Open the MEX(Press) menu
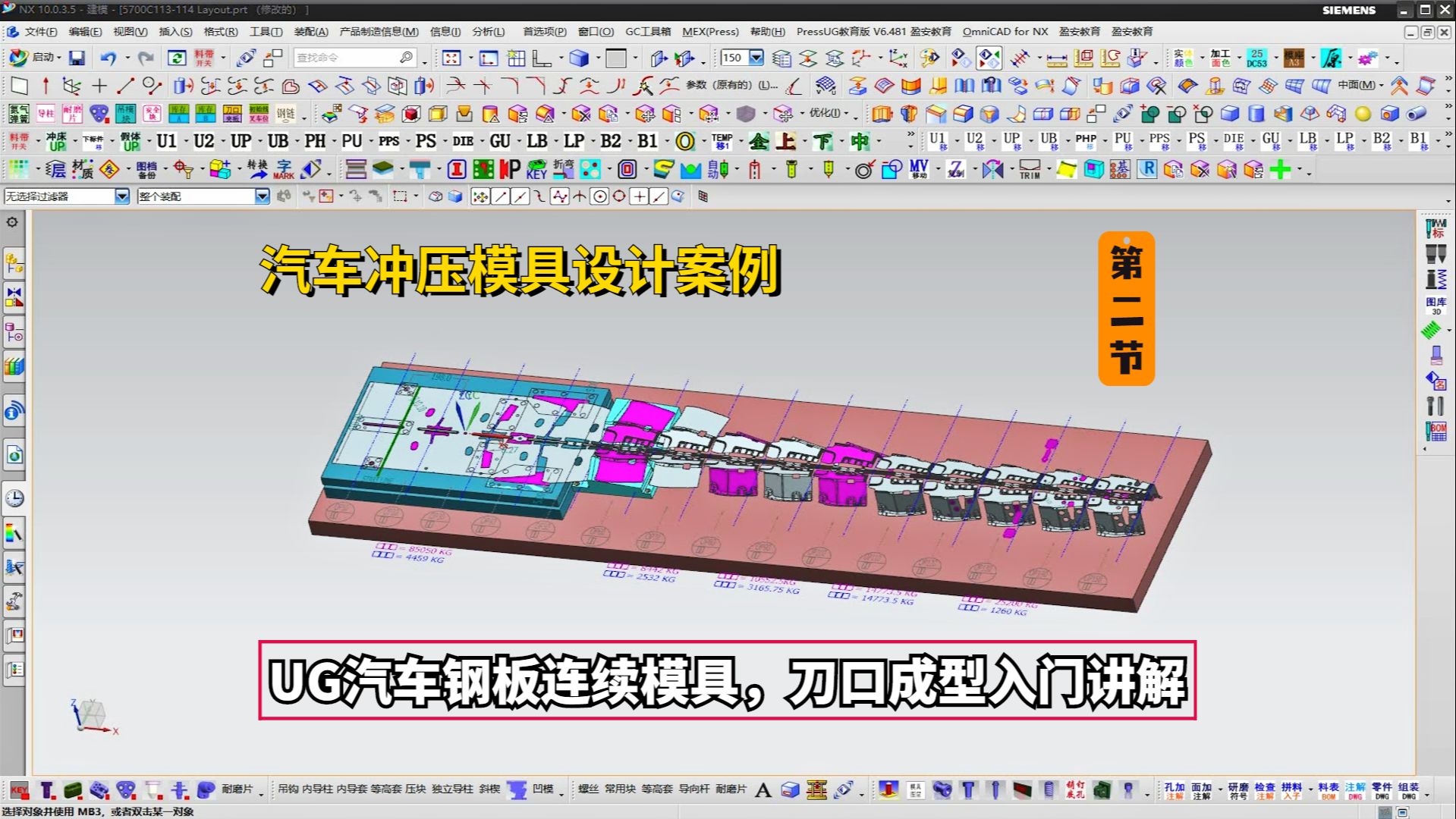This screenshot has width=1456, height=819. click(712, 32)
